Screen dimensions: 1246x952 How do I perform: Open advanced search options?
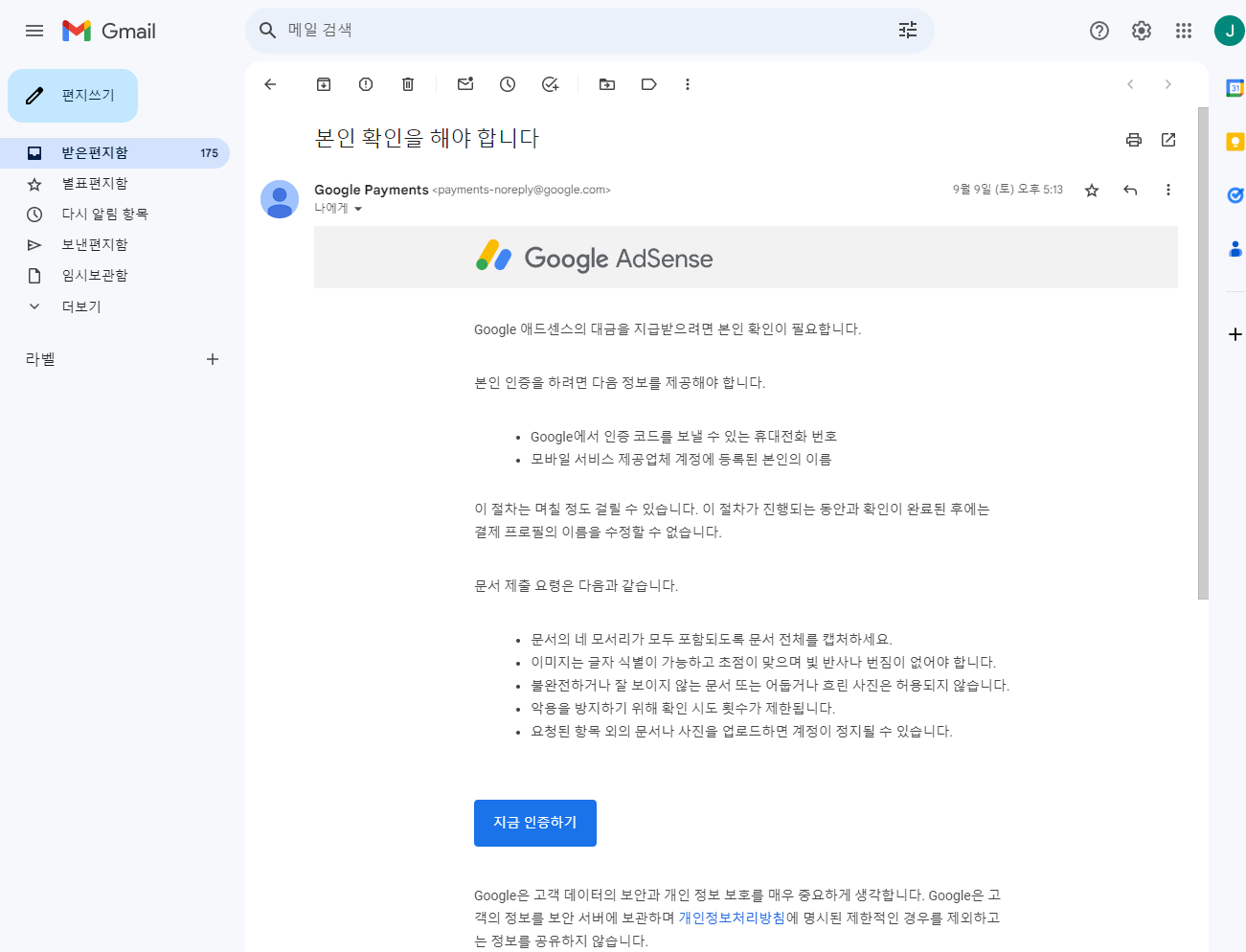click(907, 30)
